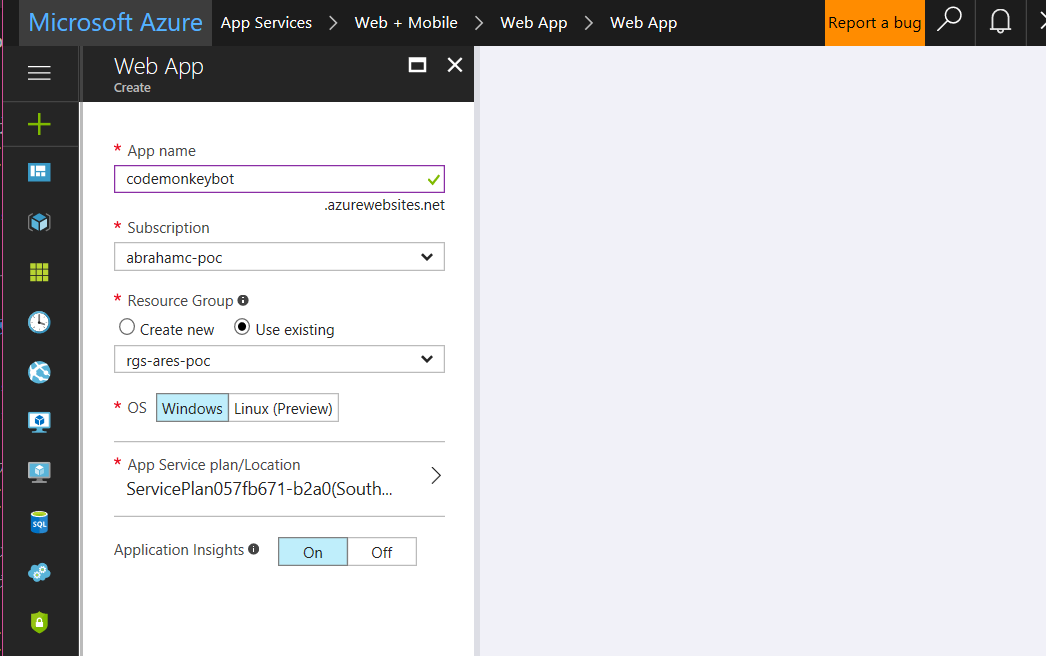1046x656 pixels.
Task: Open the Subscription dropdown
Action: [279, 256]
